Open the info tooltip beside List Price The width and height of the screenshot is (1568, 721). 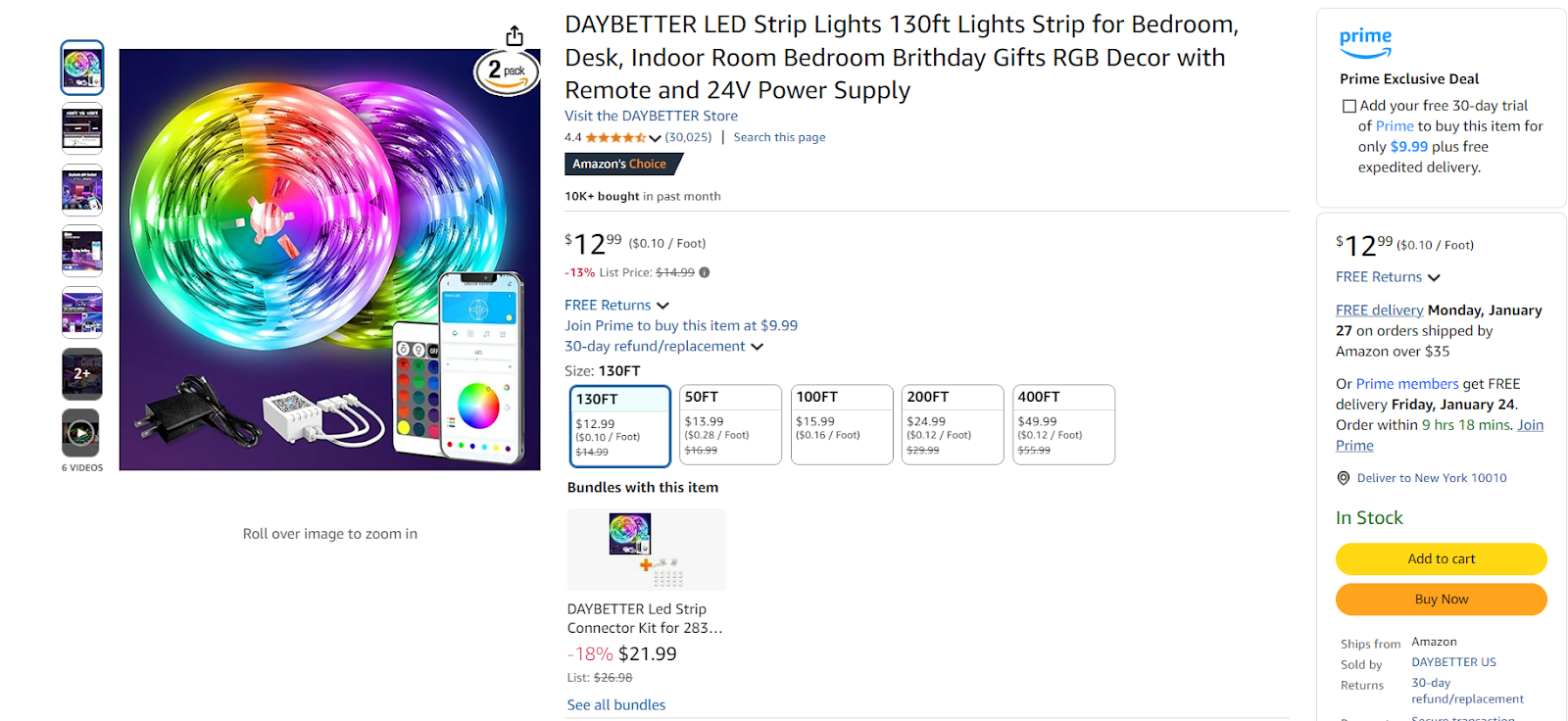pyautogui.click(x=704, y=272)
